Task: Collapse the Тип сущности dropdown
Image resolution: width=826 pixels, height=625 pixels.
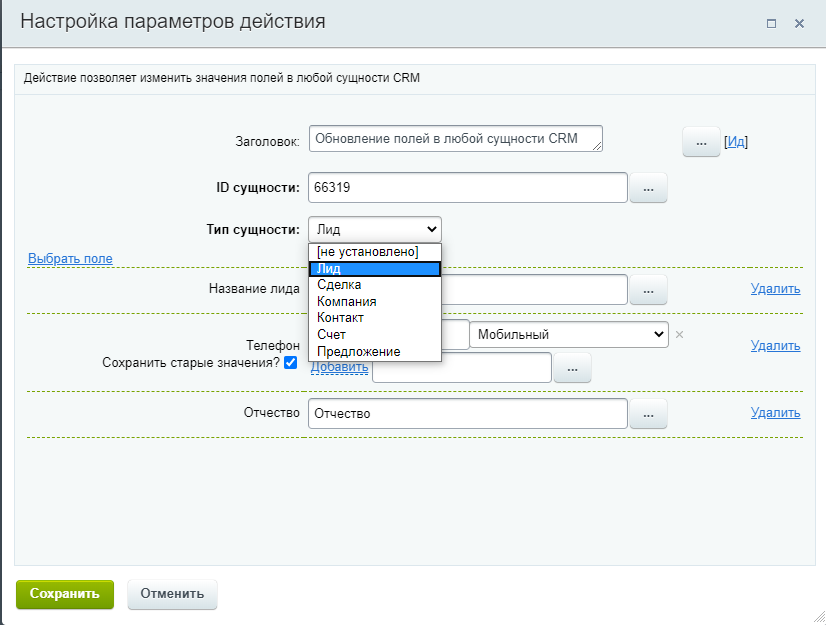Action: [374, 229]
